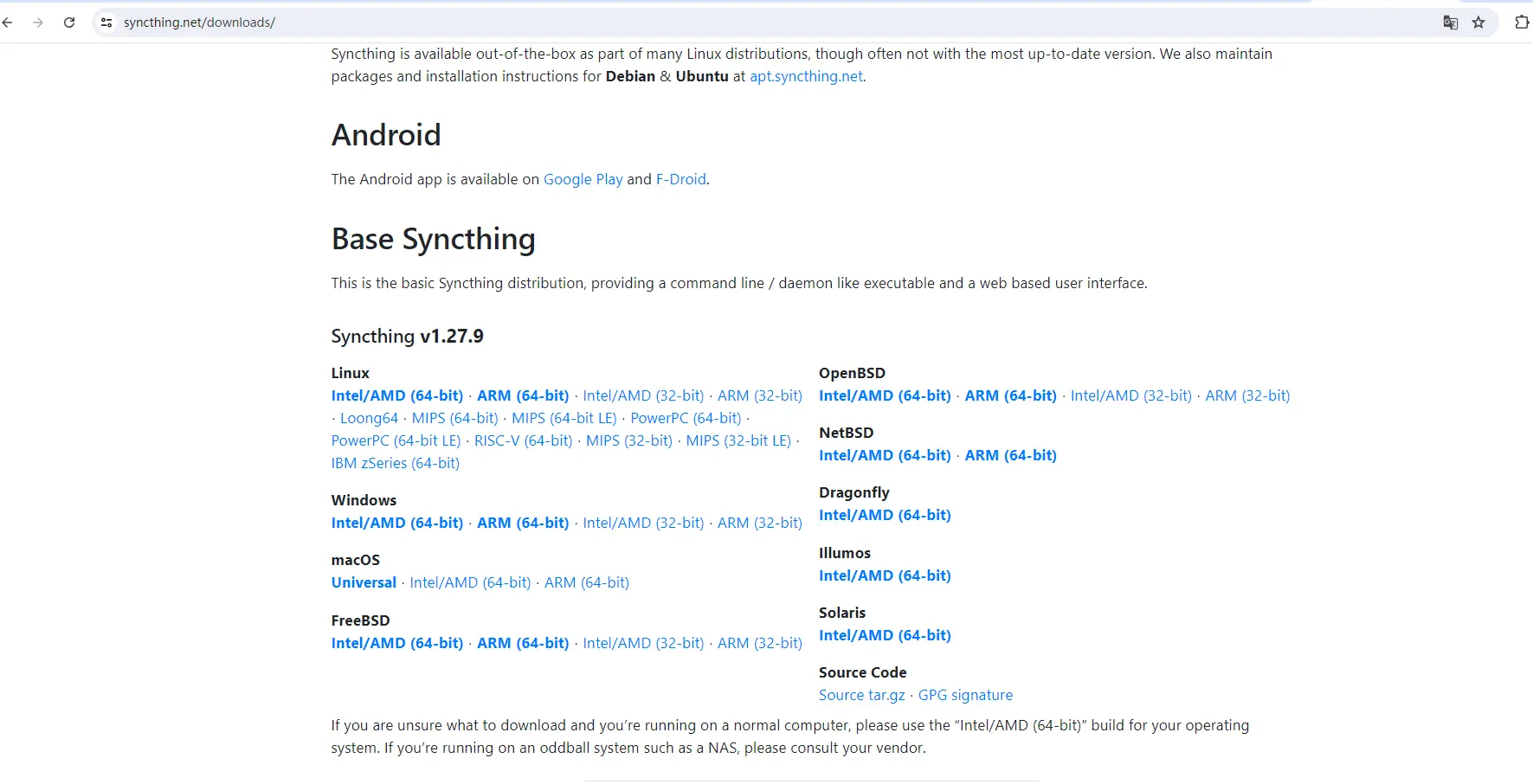The image size is (1533, 784).
Task: Download Linux Loong64 build
Action: pyautogui.click(x=369, y=418)
